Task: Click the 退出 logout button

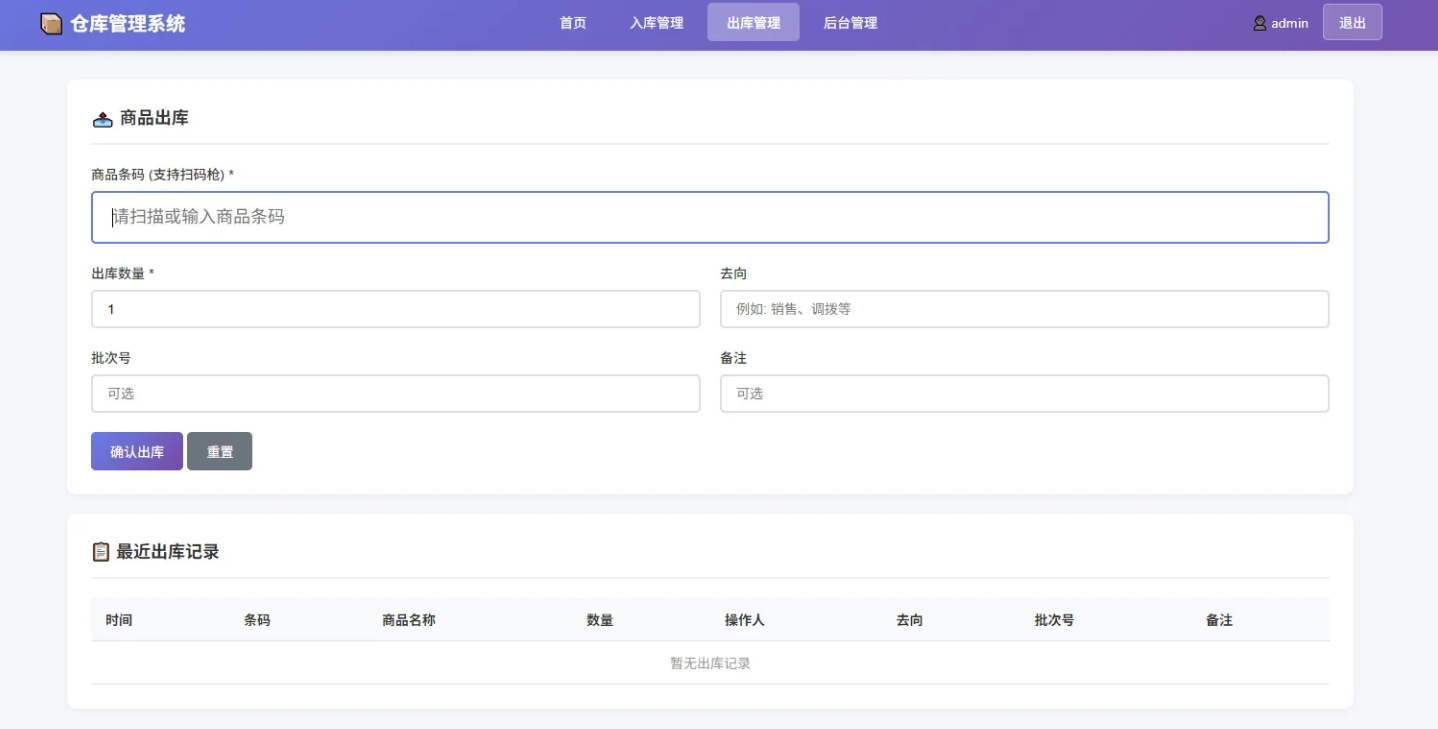Action: pyautogui.click(x=1352, y=23)
